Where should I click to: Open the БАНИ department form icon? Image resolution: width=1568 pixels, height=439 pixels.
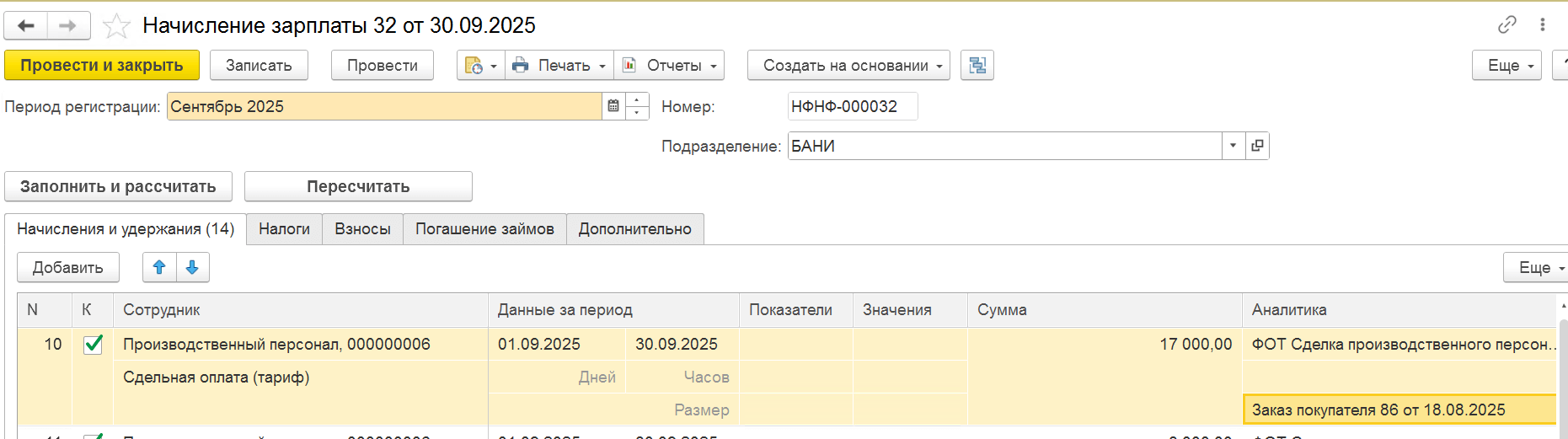tap(1257, 146)
